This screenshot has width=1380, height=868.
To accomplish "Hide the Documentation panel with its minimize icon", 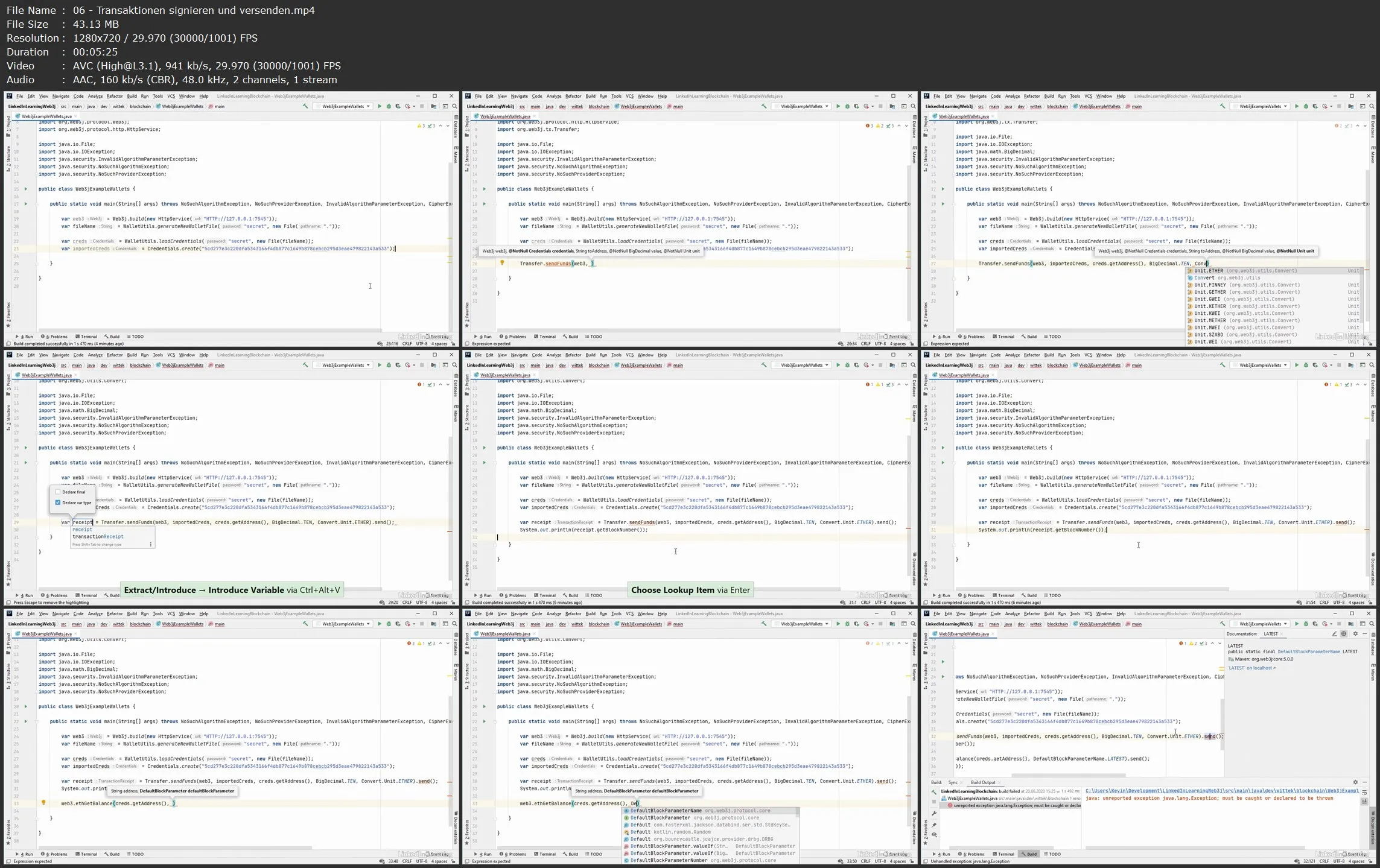I will click(1365, 634).
